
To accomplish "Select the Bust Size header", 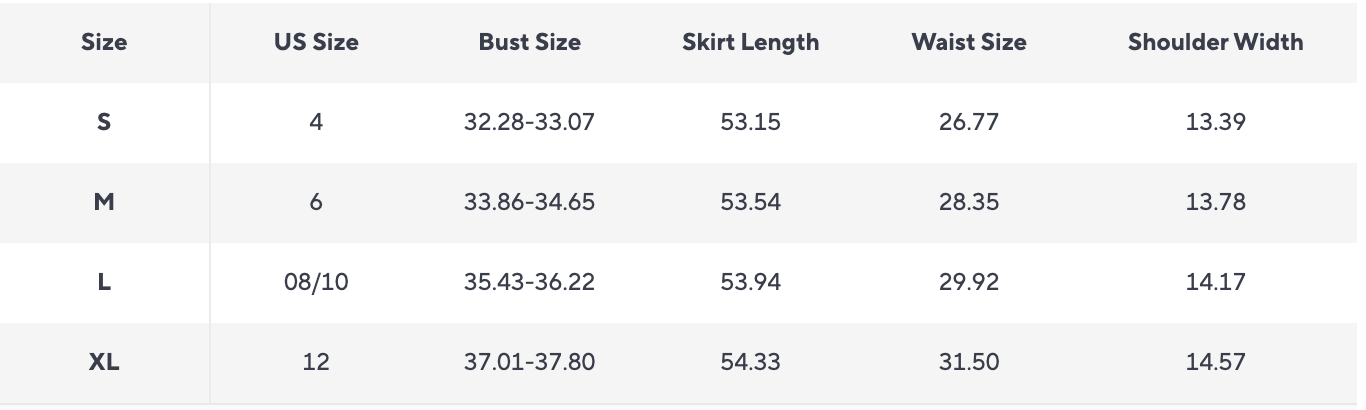I will coord(529,42).
